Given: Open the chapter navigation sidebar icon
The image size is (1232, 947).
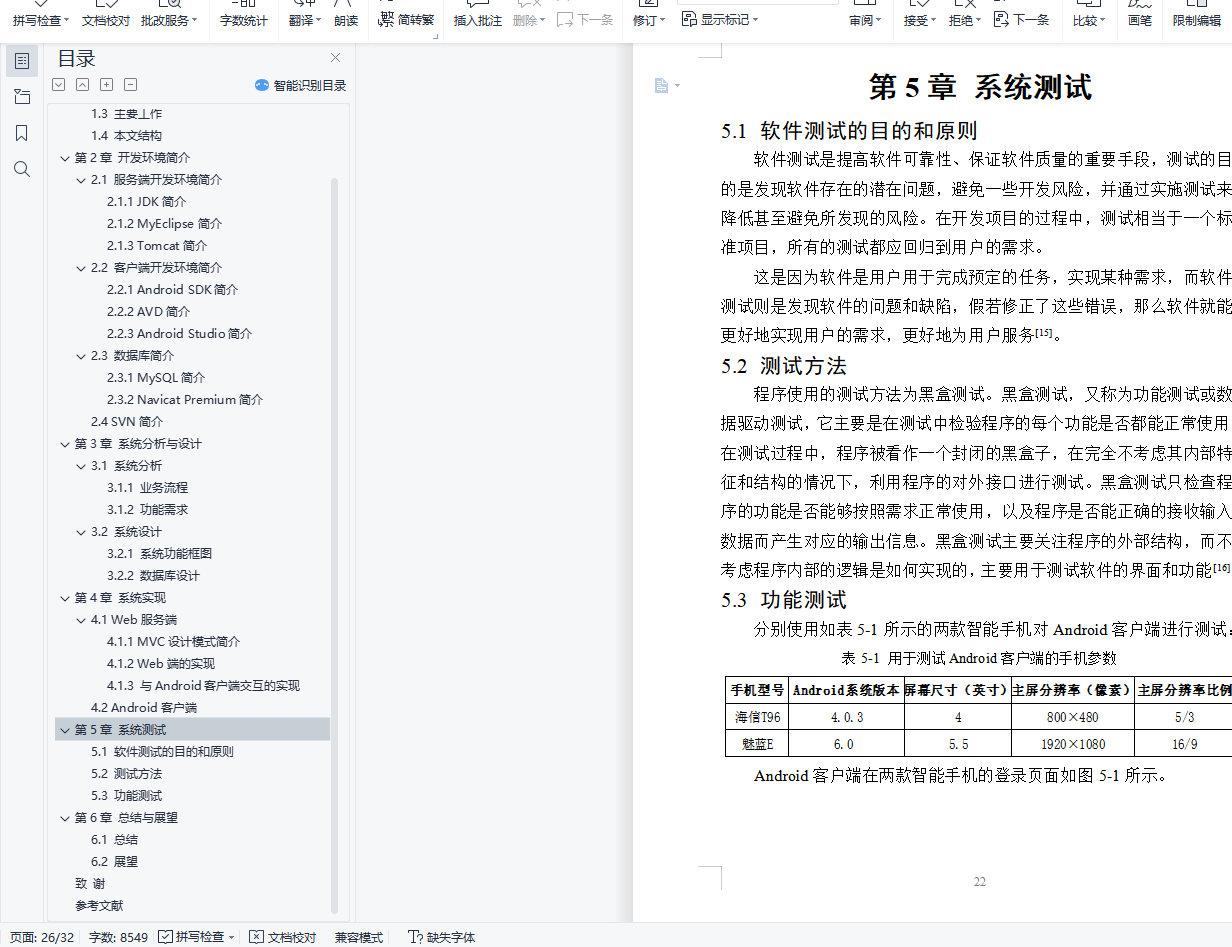Looking at the screenshot, I should click(x=22, y=97).
